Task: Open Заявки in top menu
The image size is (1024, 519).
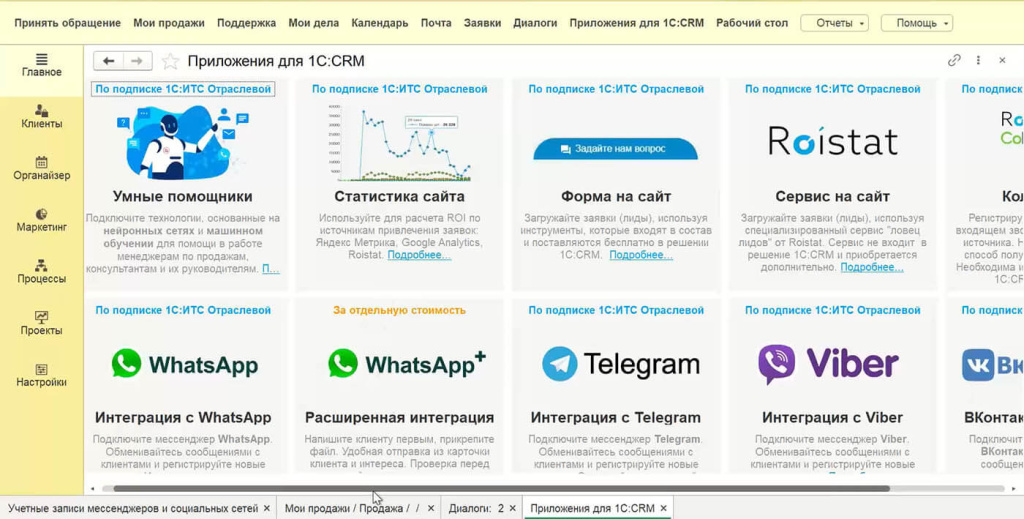Action: (482, 23)
